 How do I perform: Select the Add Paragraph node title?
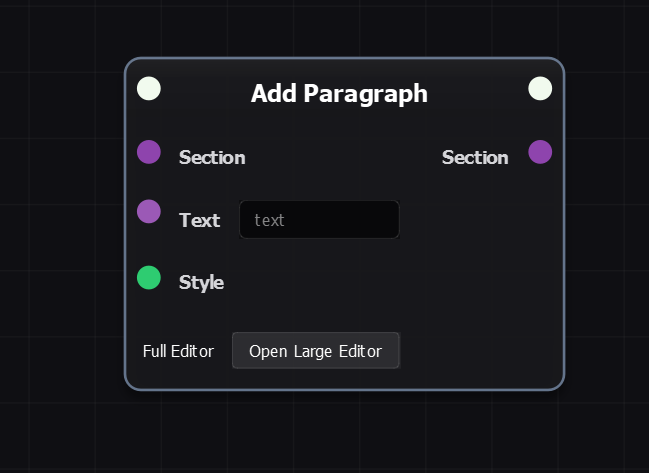click(339, 94)
